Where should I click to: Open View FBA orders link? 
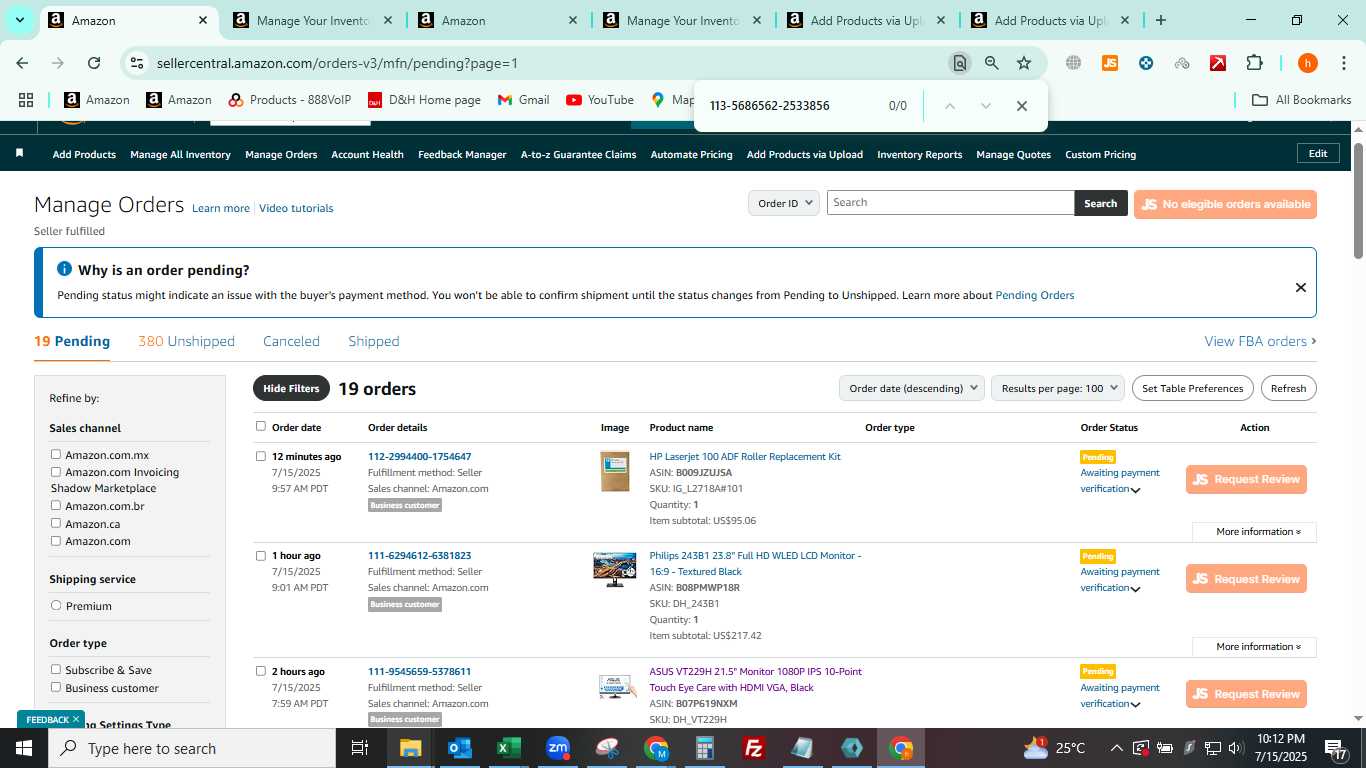1260,341
